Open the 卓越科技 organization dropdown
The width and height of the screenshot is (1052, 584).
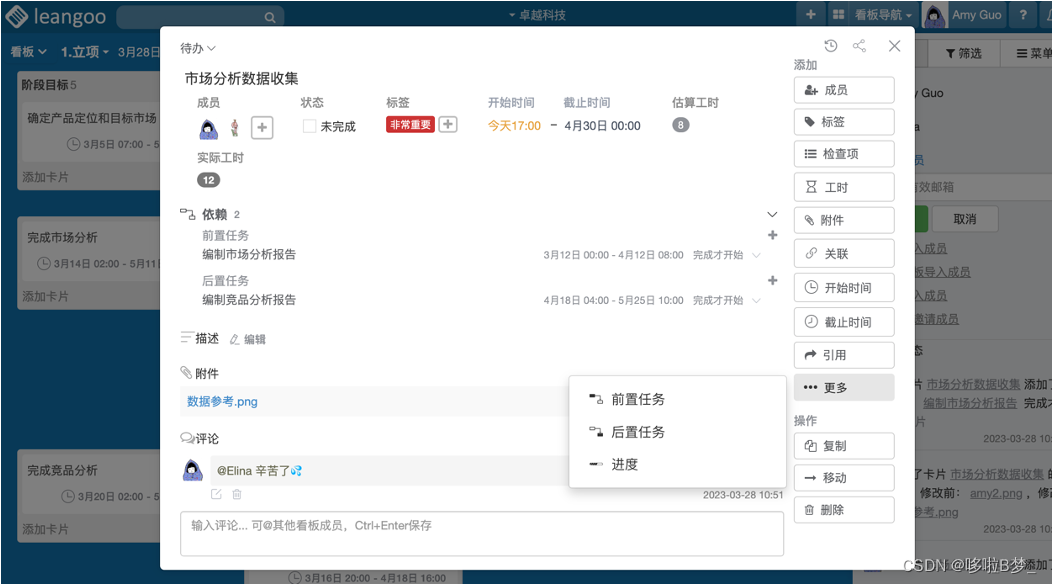[537, 15]
